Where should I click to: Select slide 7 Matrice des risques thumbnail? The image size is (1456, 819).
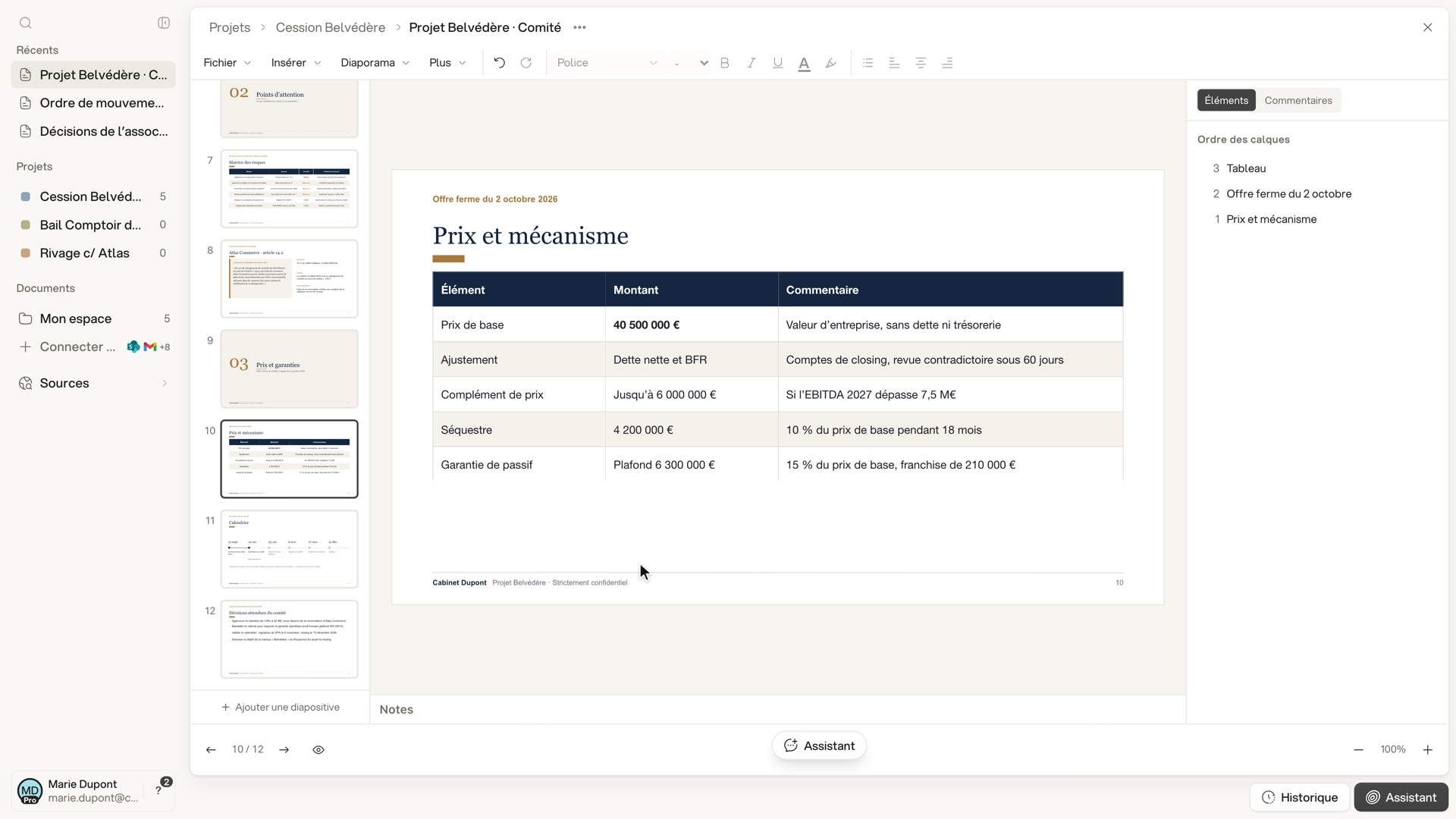pyautogui.click(x=289, y=189)
